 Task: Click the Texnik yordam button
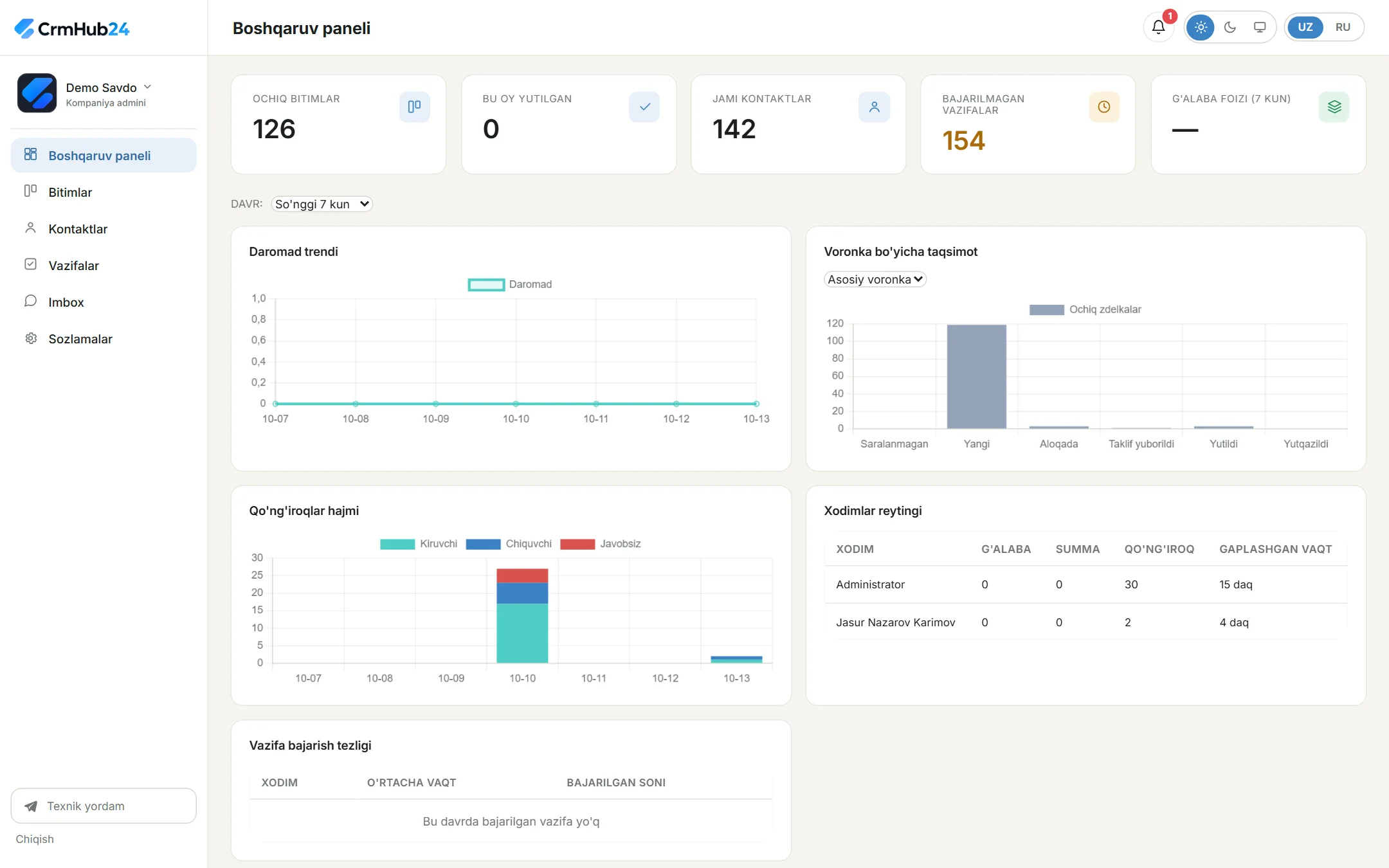click(x=104, y=806)
